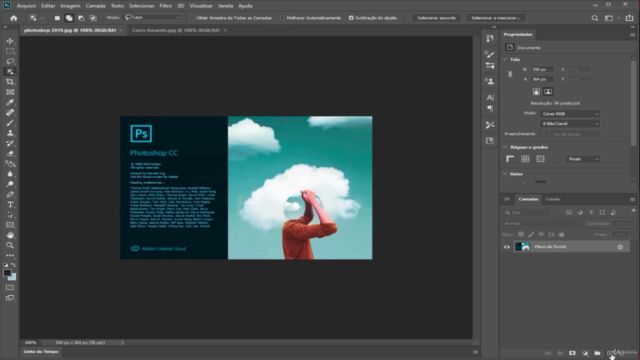640x360 pixels.
Task: Collapse the Réguas e grades section
Action: pos(505,147)
